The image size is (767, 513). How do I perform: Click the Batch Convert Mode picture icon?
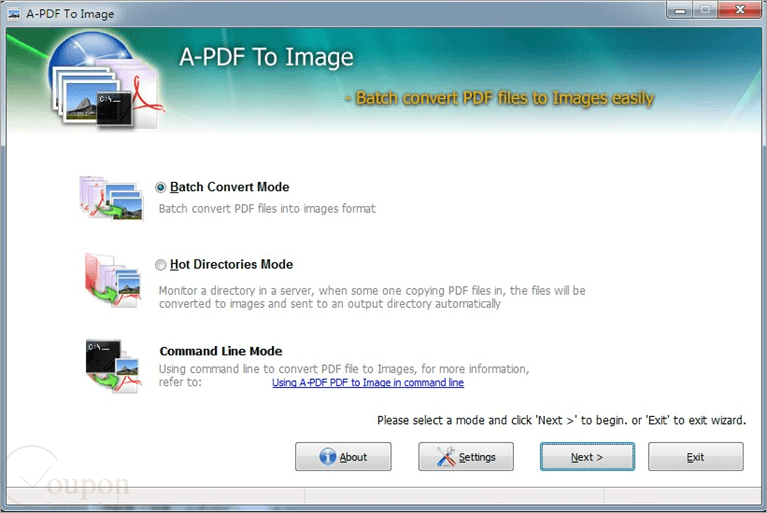112,198
